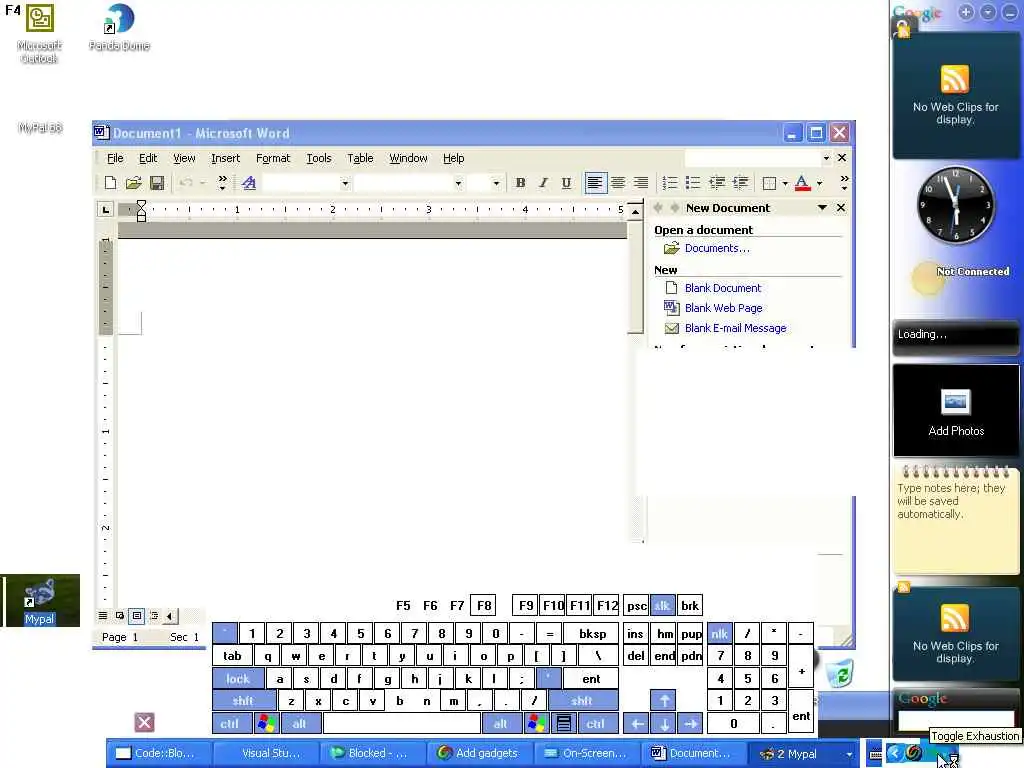
Task: Click the left arrow key on on-screen keyboard
Action: click(637, 724)
